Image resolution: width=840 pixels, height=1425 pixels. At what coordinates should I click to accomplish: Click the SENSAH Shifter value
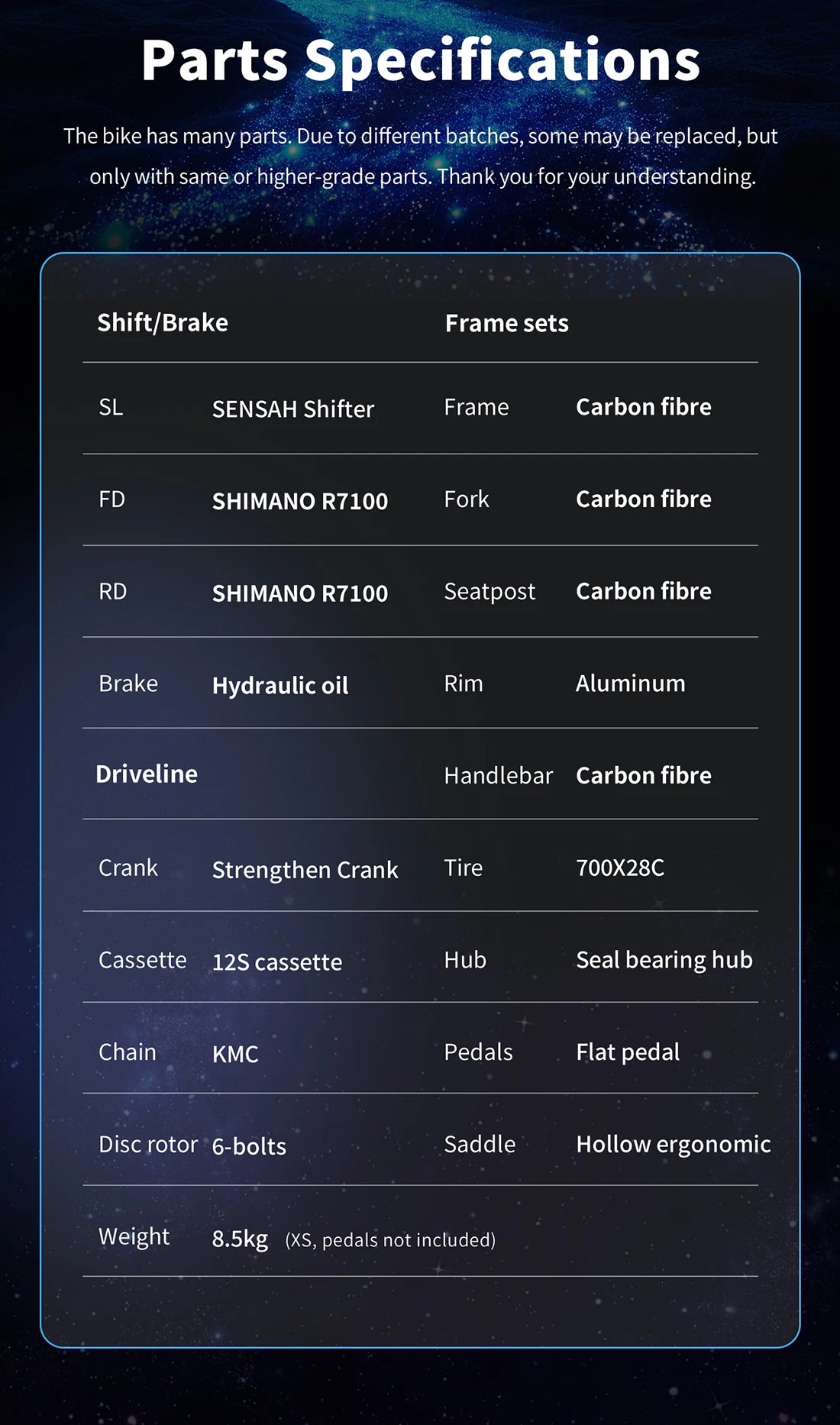[x=293, y=409]
